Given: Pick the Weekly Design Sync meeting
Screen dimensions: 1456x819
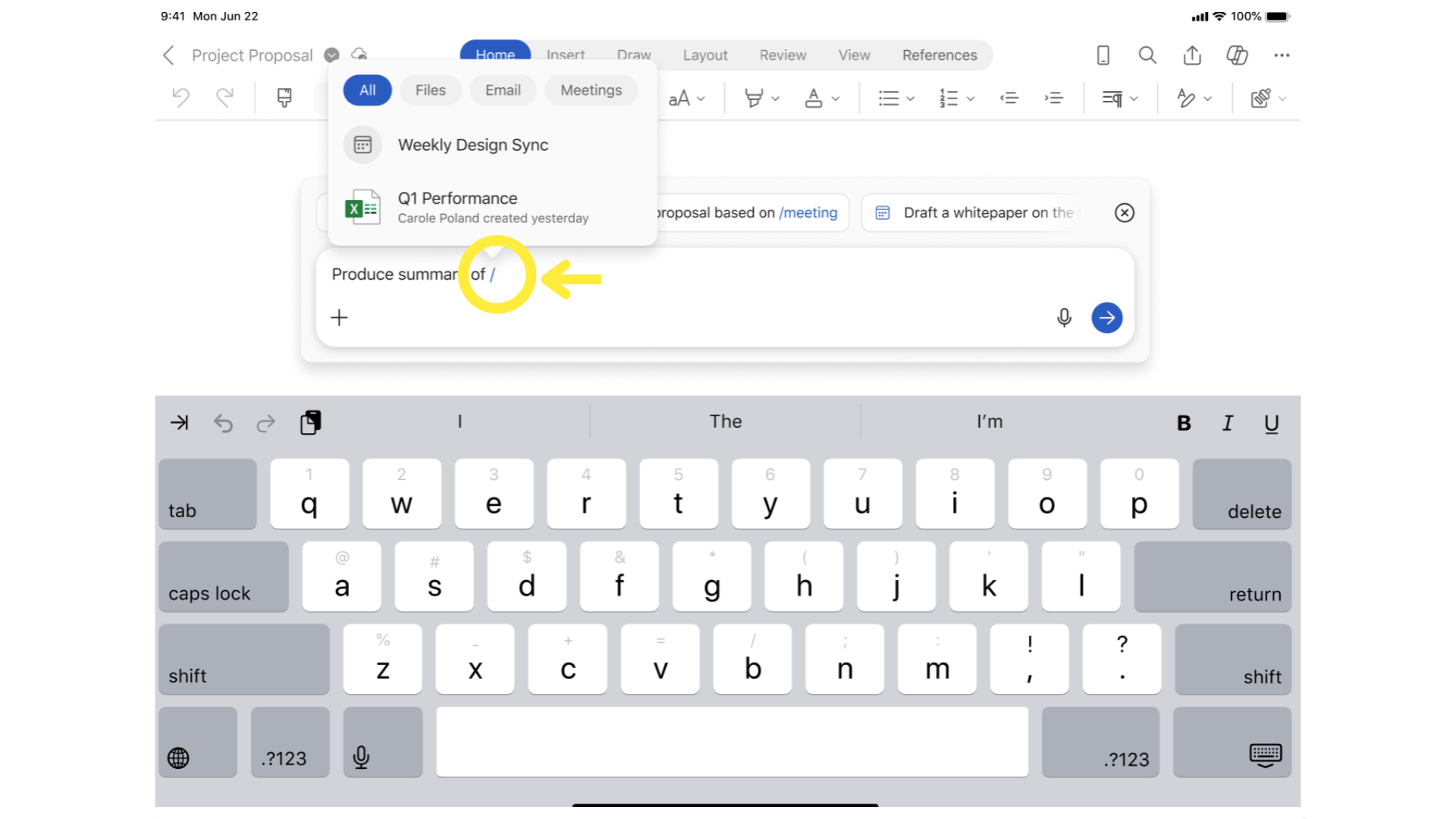Looking at the screenshot, I should coord(472,145).
